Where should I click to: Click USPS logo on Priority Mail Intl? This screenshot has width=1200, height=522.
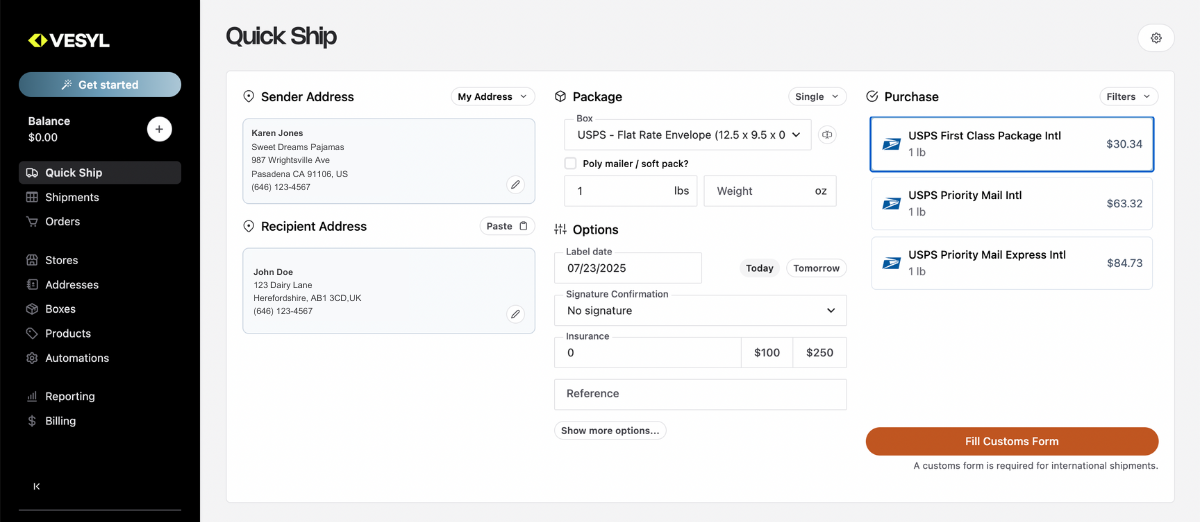pyautogui.click(x=891, y=204)
